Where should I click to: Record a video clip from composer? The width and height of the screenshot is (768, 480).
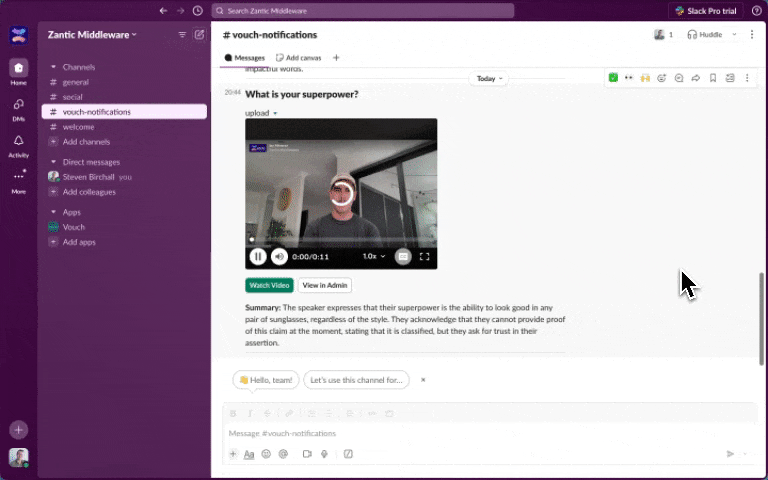click(x=307, y=454)
